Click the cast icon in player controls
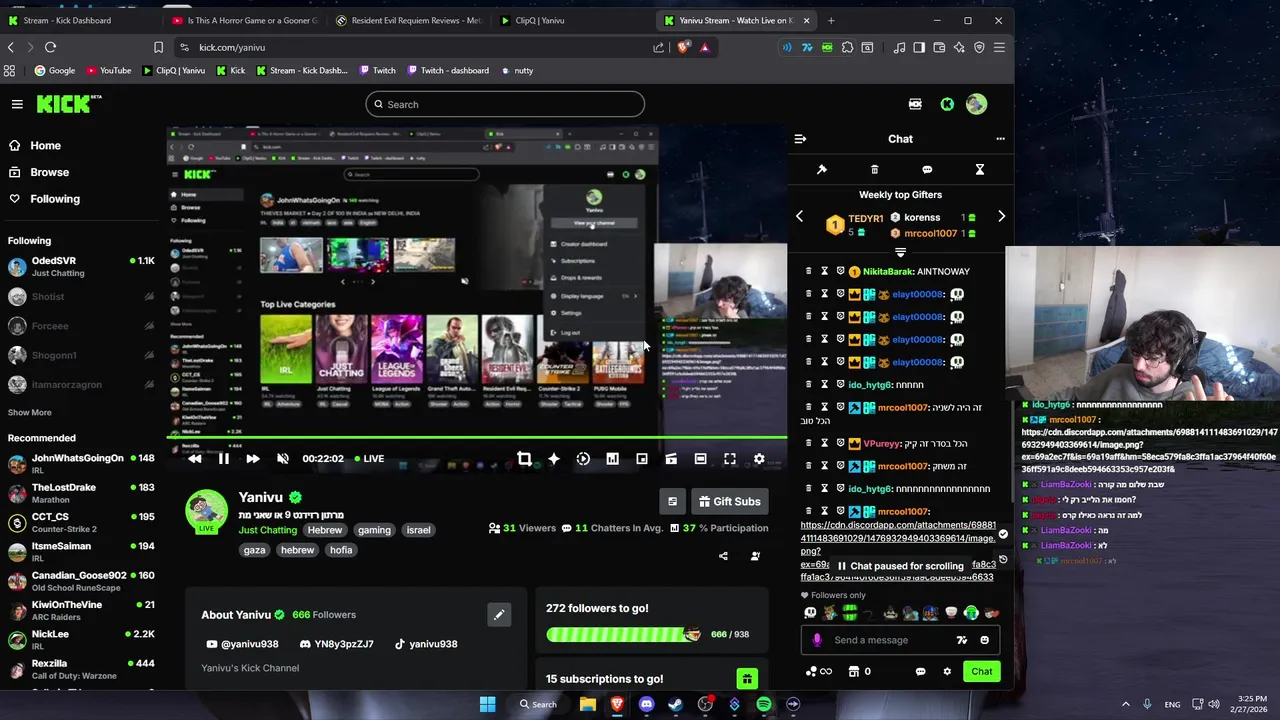The image size is (1280, 720). click(671, 459)
